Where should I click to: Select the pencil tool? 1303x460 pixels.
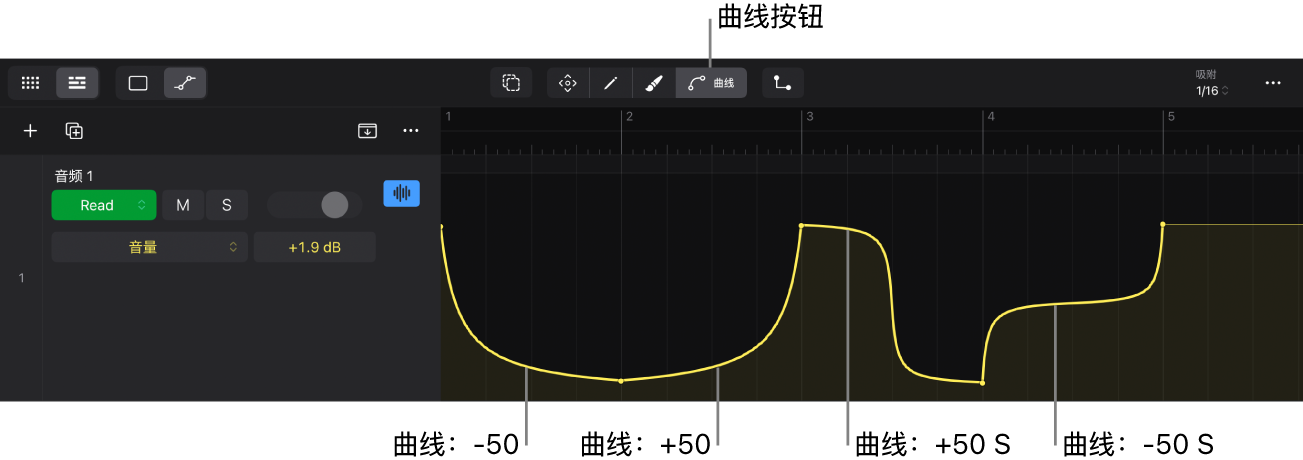pos(611,83)
